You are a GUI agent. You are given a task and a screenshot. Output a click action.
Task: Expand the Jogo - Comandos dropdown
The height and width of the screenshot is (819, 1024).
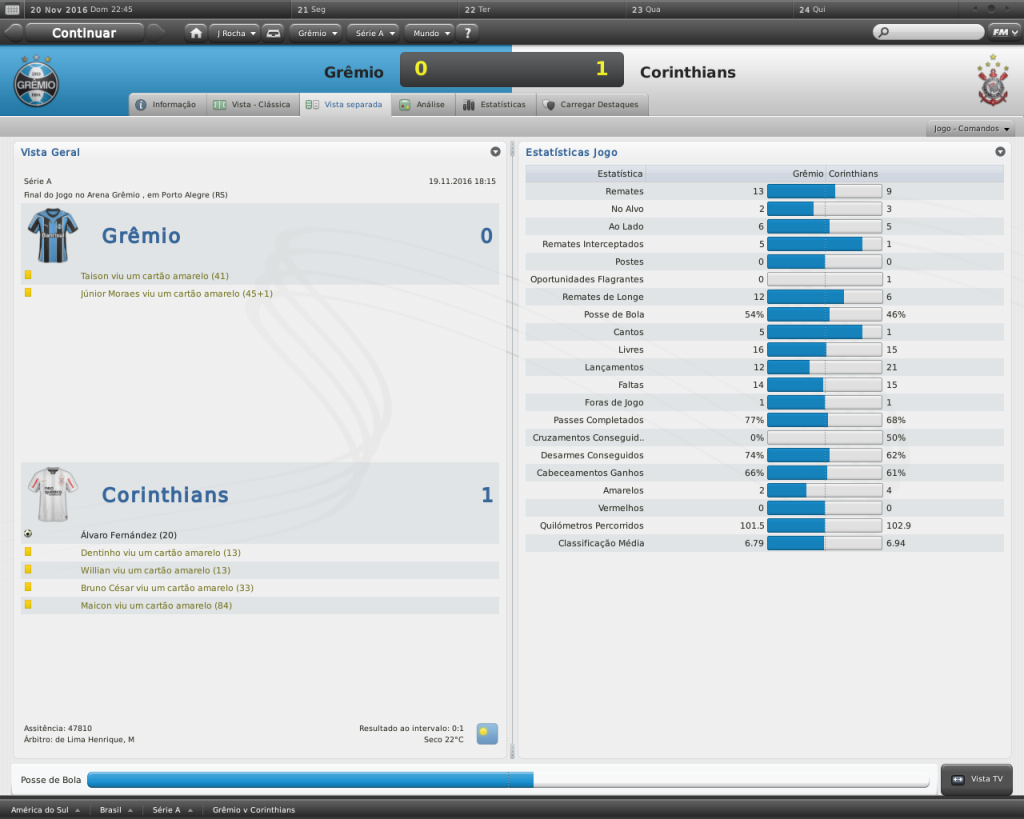pyautogui.click(x=971, y=129)
